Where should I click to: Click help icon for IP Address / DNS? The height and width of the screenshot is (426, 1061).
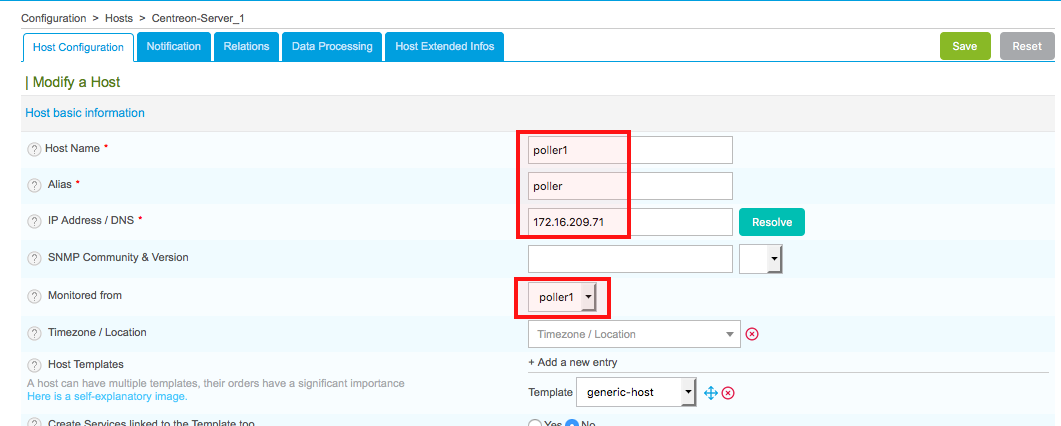(34, 221)
